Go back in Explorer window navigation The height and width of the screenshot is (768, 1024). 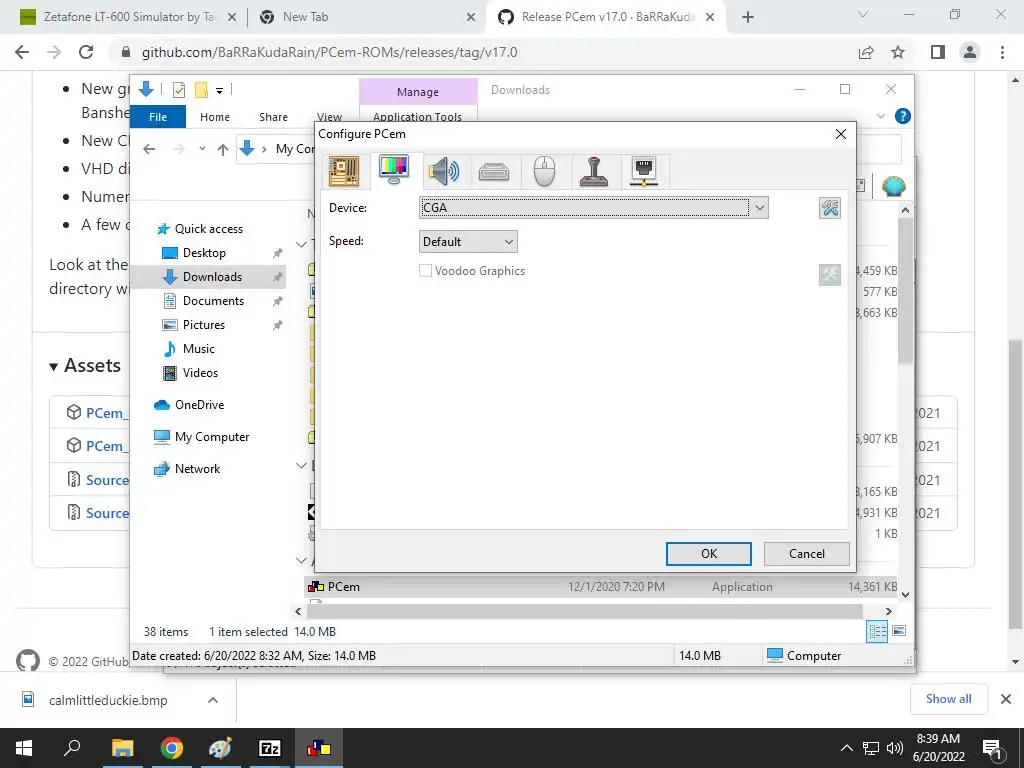coord(149,149)
